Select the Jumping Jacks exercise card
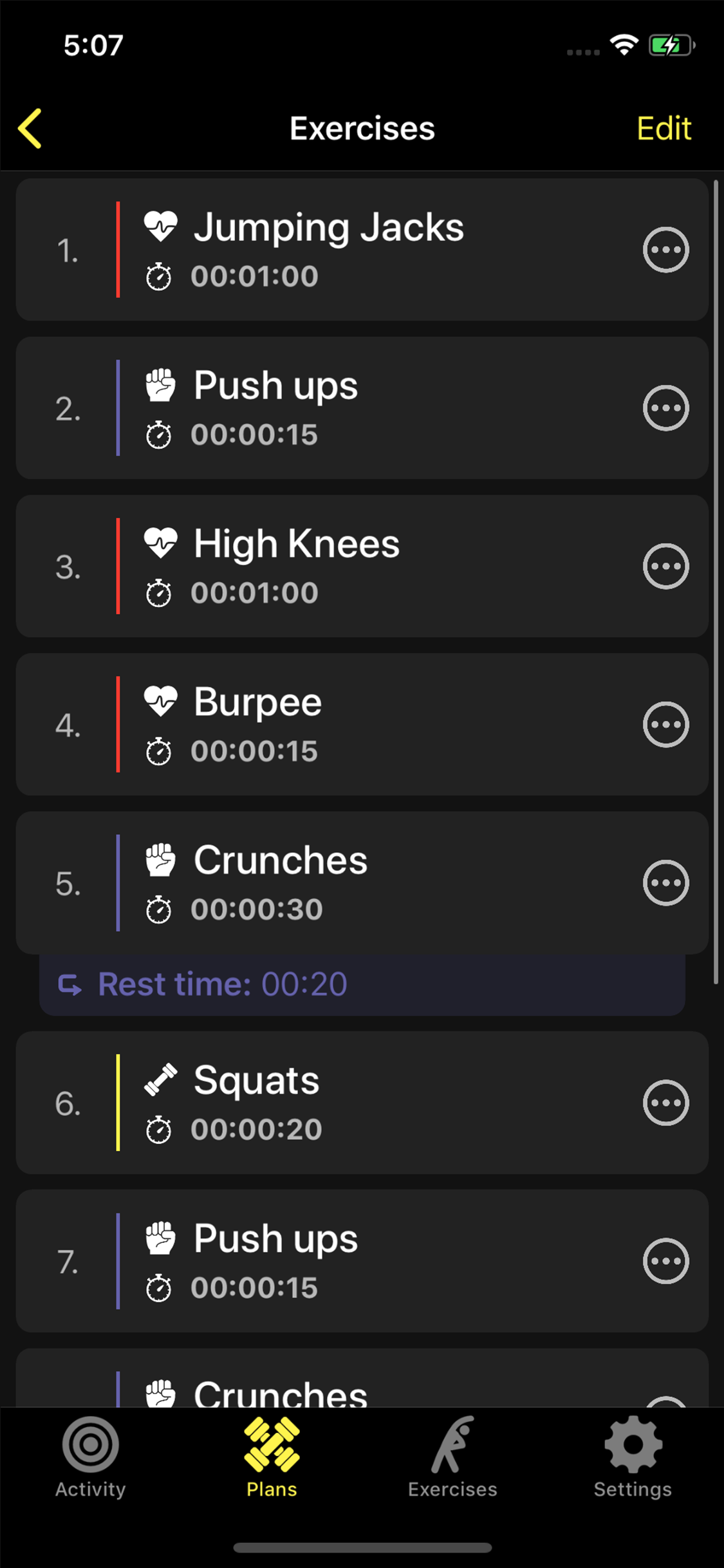This screenshot has height=1568, width=724. point(386,250)
